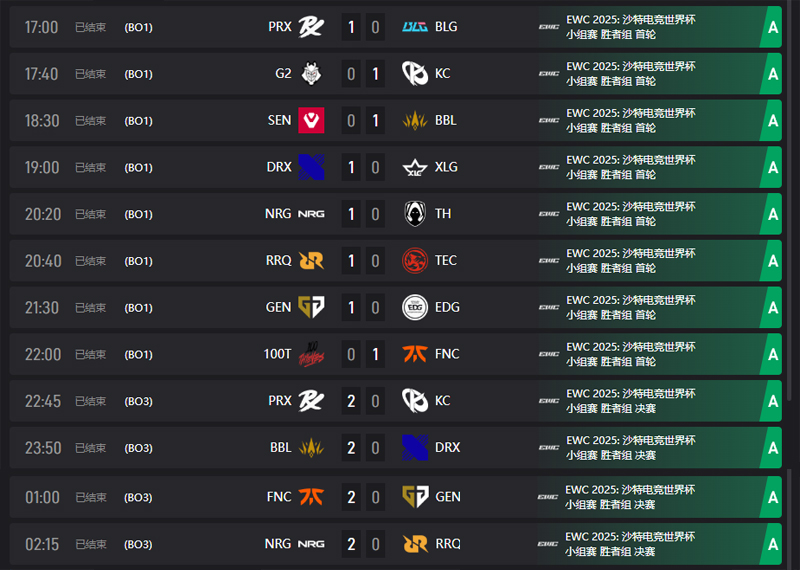Image resolution: width=800 pixels, height=570 pixels.
Task: Click the XLG star logo
Action: click(x=415, y=167)
